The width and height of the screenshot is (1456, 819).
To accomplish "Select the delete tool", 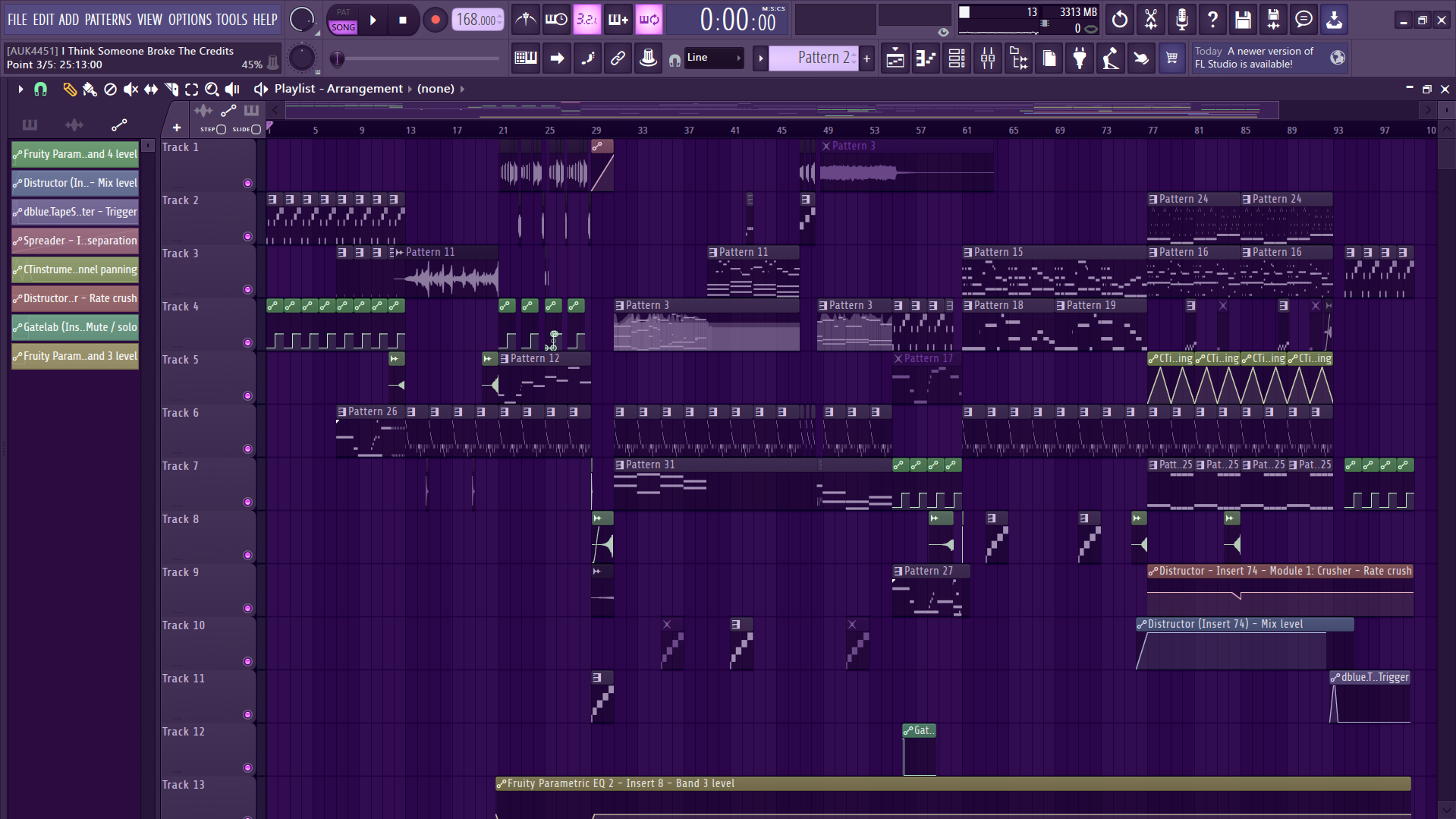I will (110, 90).
